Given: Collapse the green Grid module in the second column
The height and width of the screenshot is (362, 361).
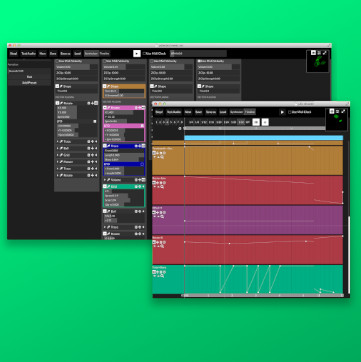Looking at the screenshot, I should (x=105, y=186).
